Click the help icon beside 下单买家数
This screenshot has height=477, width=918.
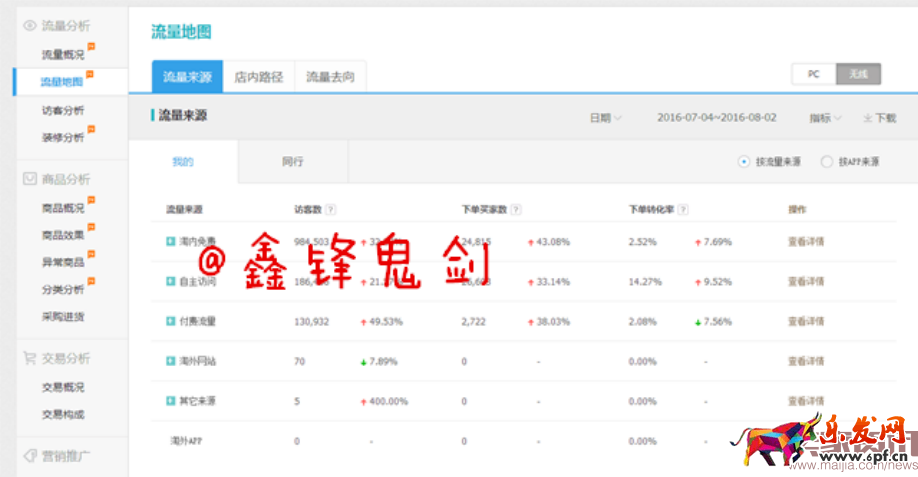[x=514, y=210]
